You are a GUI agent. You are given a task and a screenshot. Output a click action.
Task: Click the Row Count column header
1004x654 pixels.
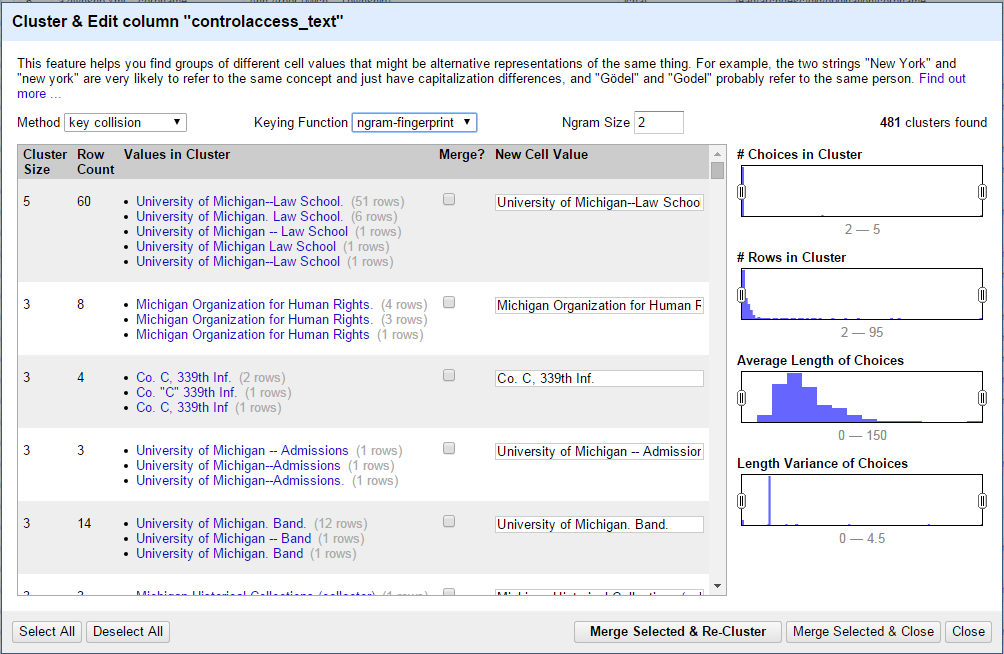pos(95,162)
